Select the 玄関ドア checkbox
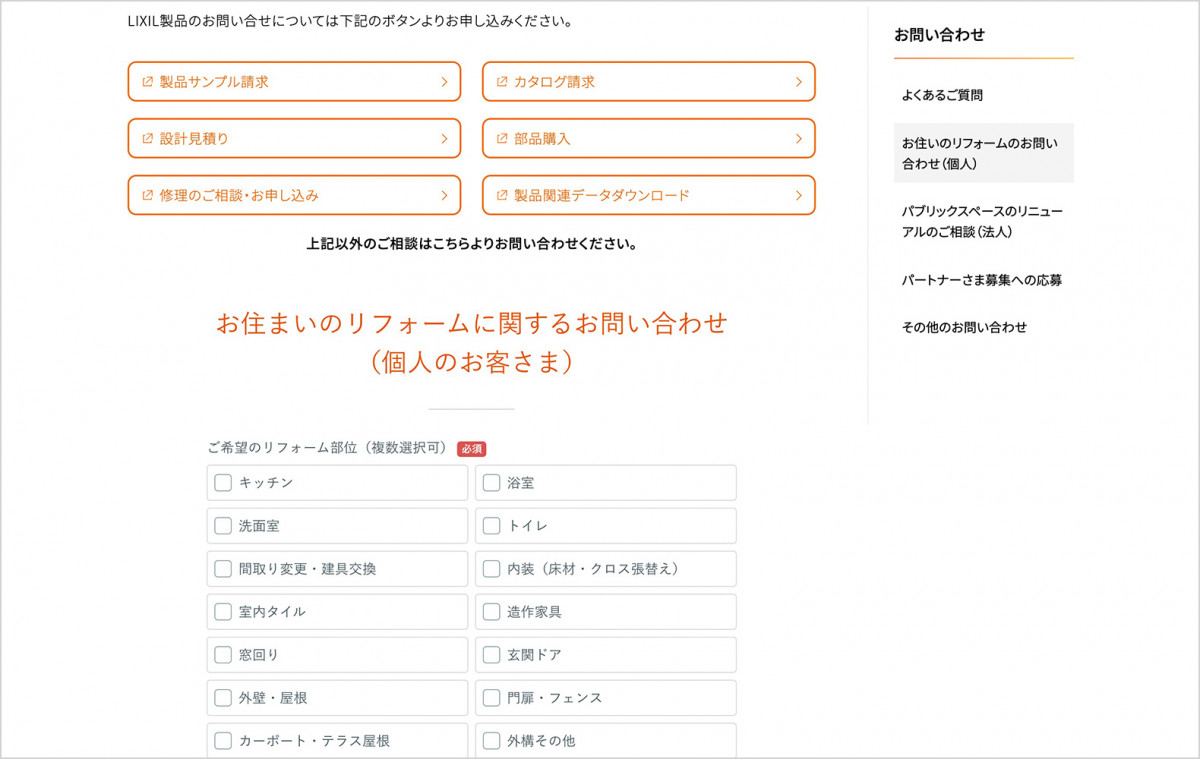The image size is (1200, 759). (491, 655)
